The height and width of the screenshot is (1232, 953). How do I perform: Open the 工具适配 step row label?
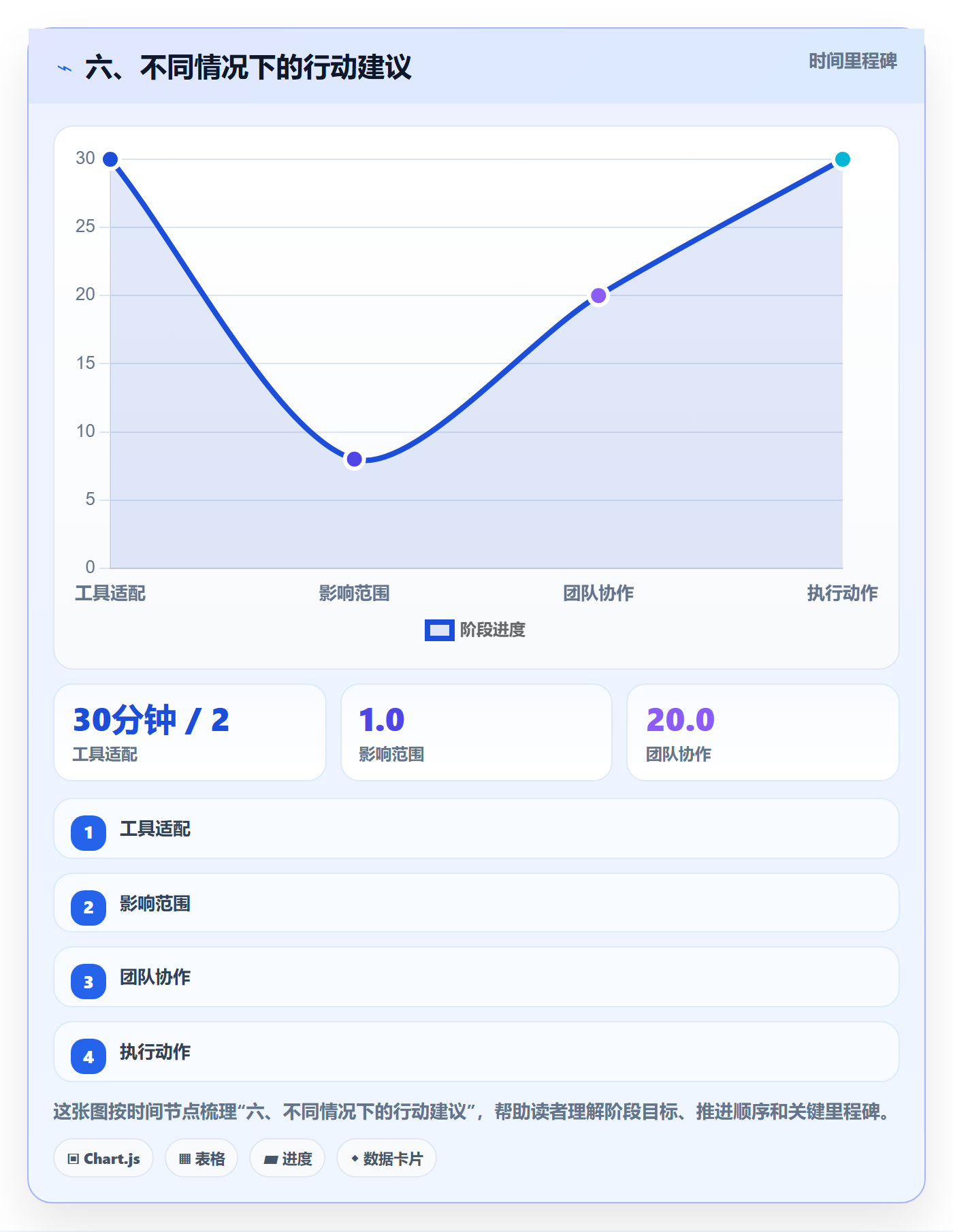155,829
